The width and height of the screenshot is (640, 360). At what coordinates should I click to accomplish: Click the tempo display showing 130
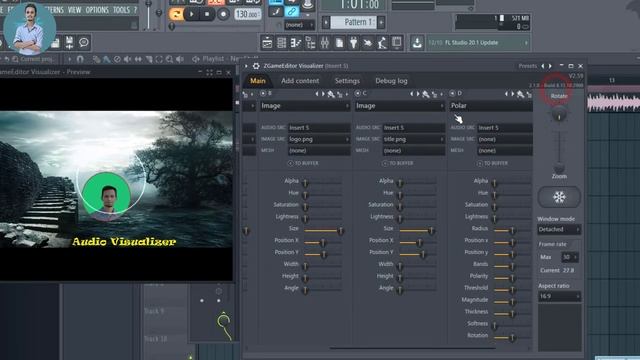pos(248,14)
